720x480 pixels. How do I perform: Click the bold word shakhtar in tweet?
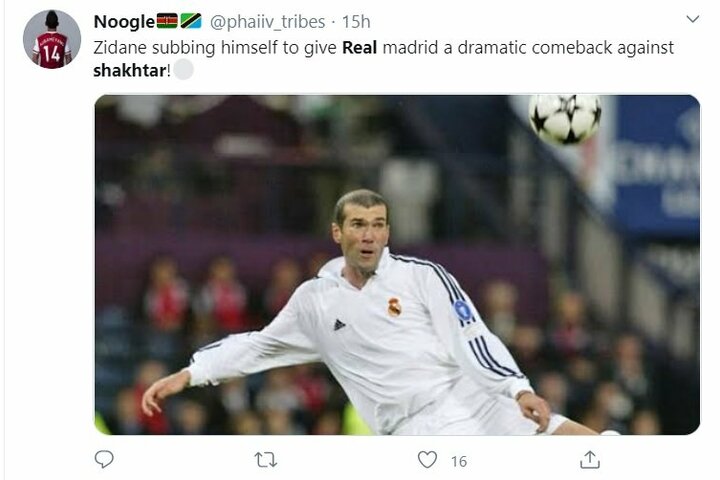point(129,70)
